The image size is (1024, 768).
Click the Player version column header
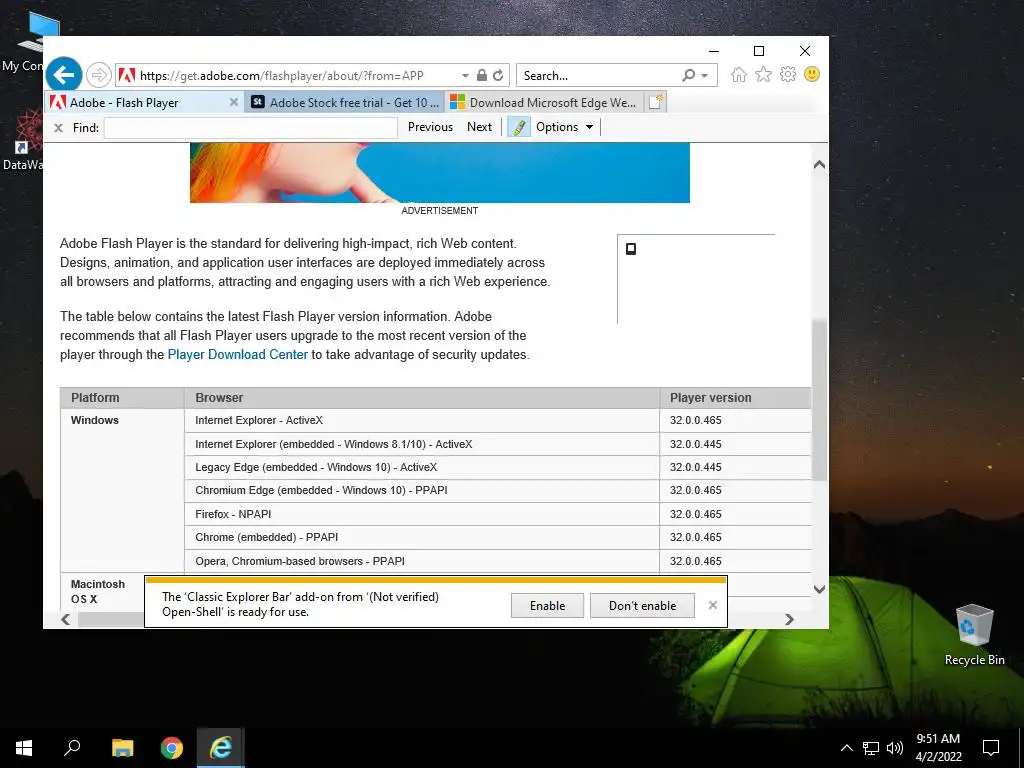(x=735, y=398)
